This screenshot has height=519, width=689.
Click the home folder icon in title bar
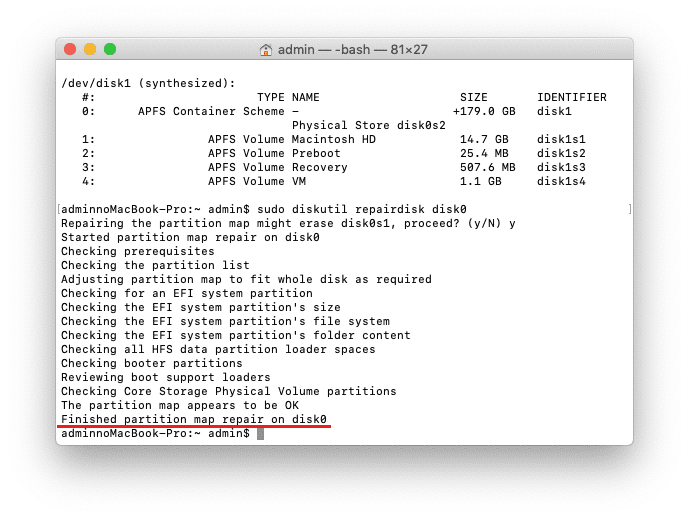pos(266,50)
